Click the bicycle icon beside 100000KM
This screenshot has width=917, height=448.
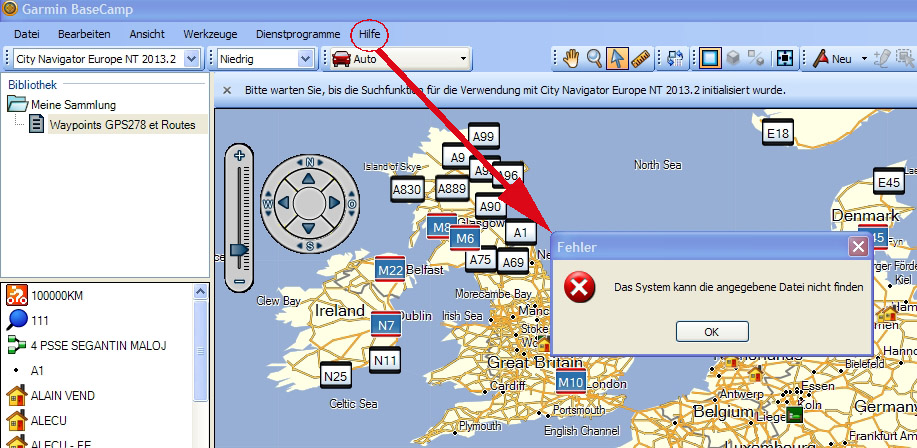[17, 295]
